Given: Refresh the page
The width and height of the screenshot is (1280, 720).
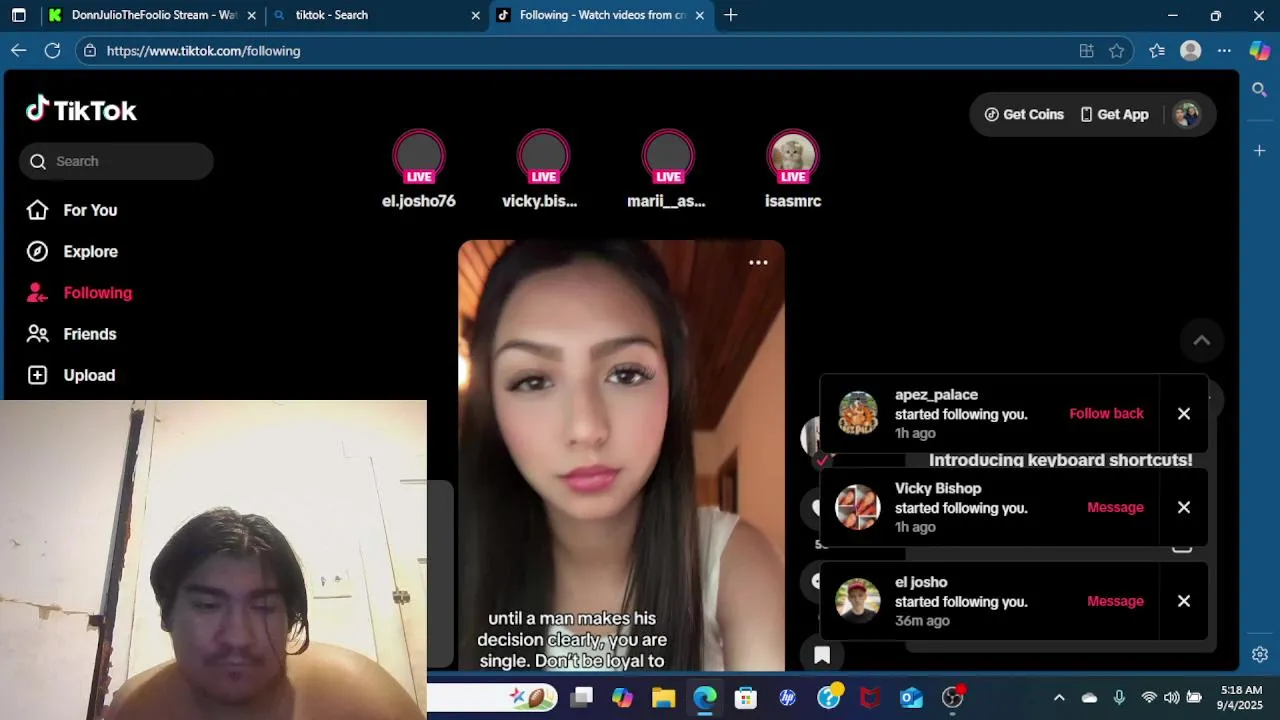Looking at the screenshot, I should tap(53, 50).
